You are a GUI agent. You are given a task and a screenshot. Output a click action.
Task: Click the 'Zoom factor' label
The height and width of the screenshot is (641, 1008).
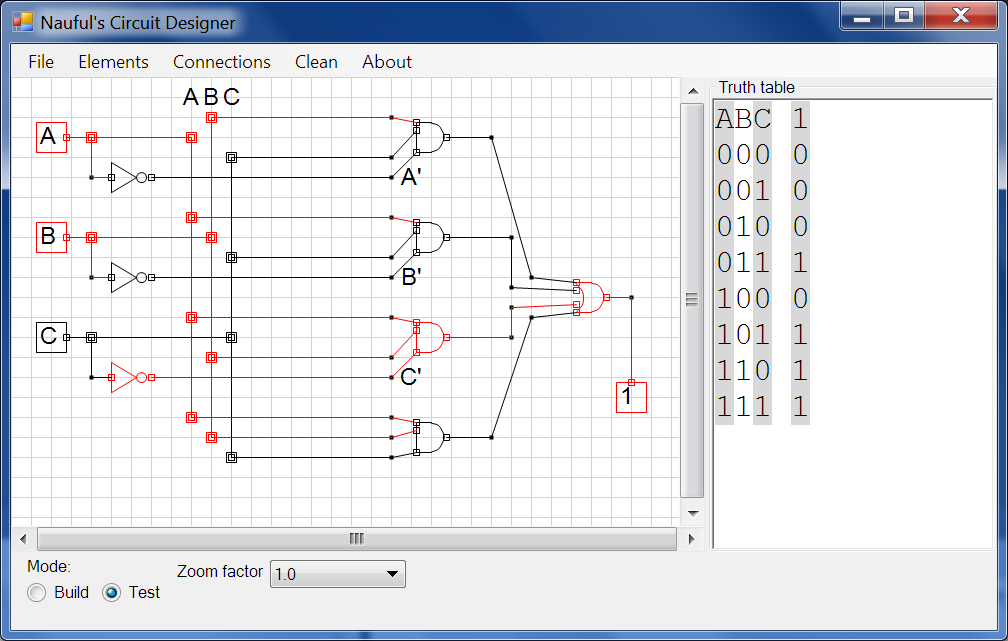[x=220, y=572]
